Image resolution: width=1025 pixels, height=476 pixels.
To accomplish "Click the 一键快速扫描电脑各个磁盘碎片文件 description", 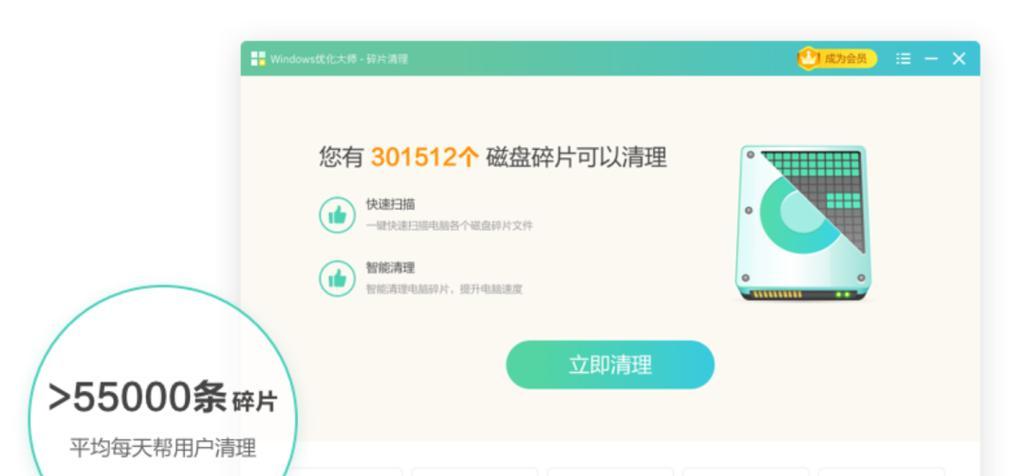I will (x=449, y=226).
